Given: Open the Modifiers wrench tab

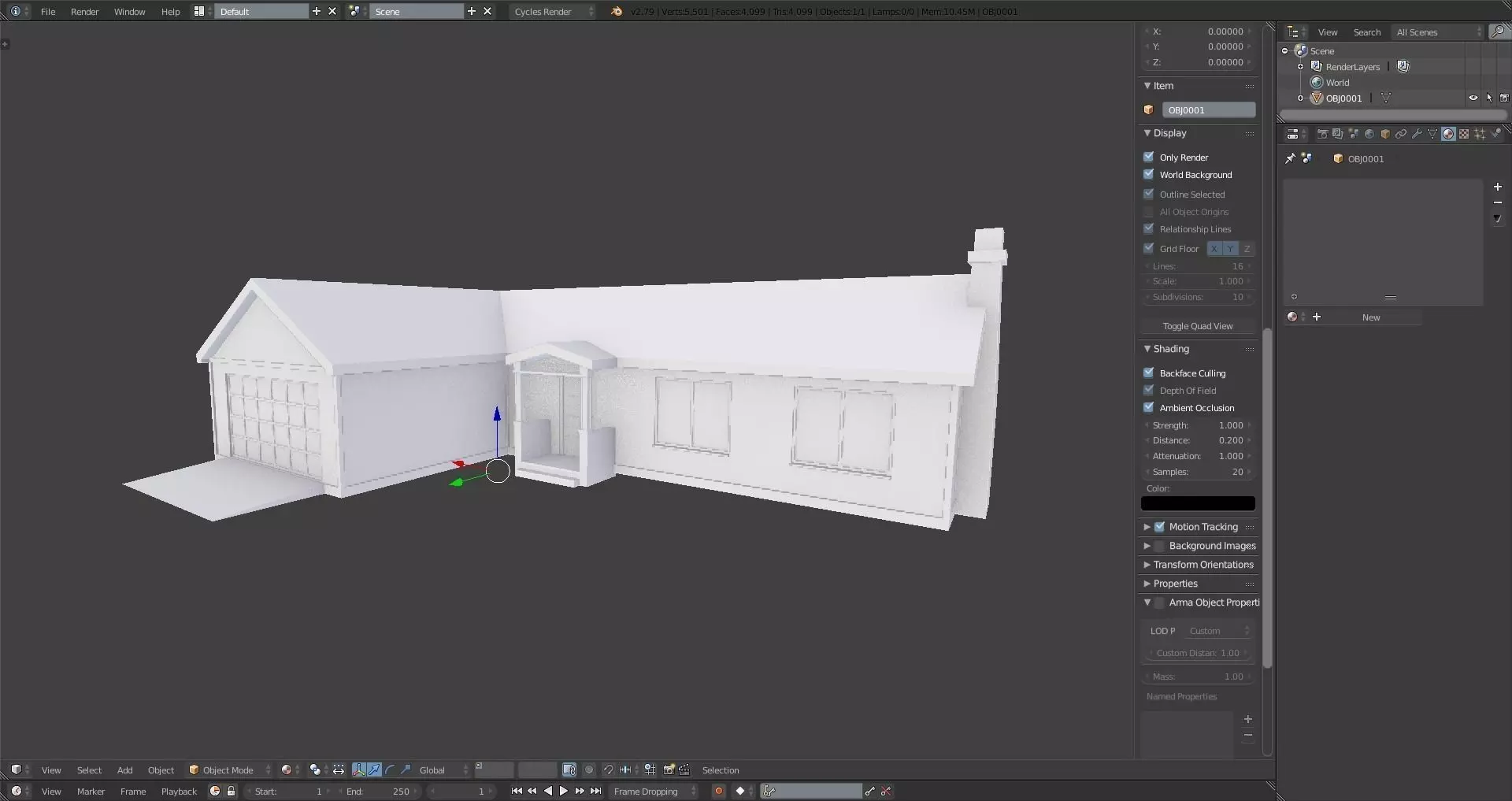Looking at the screenshot, I should (1417, 134).
